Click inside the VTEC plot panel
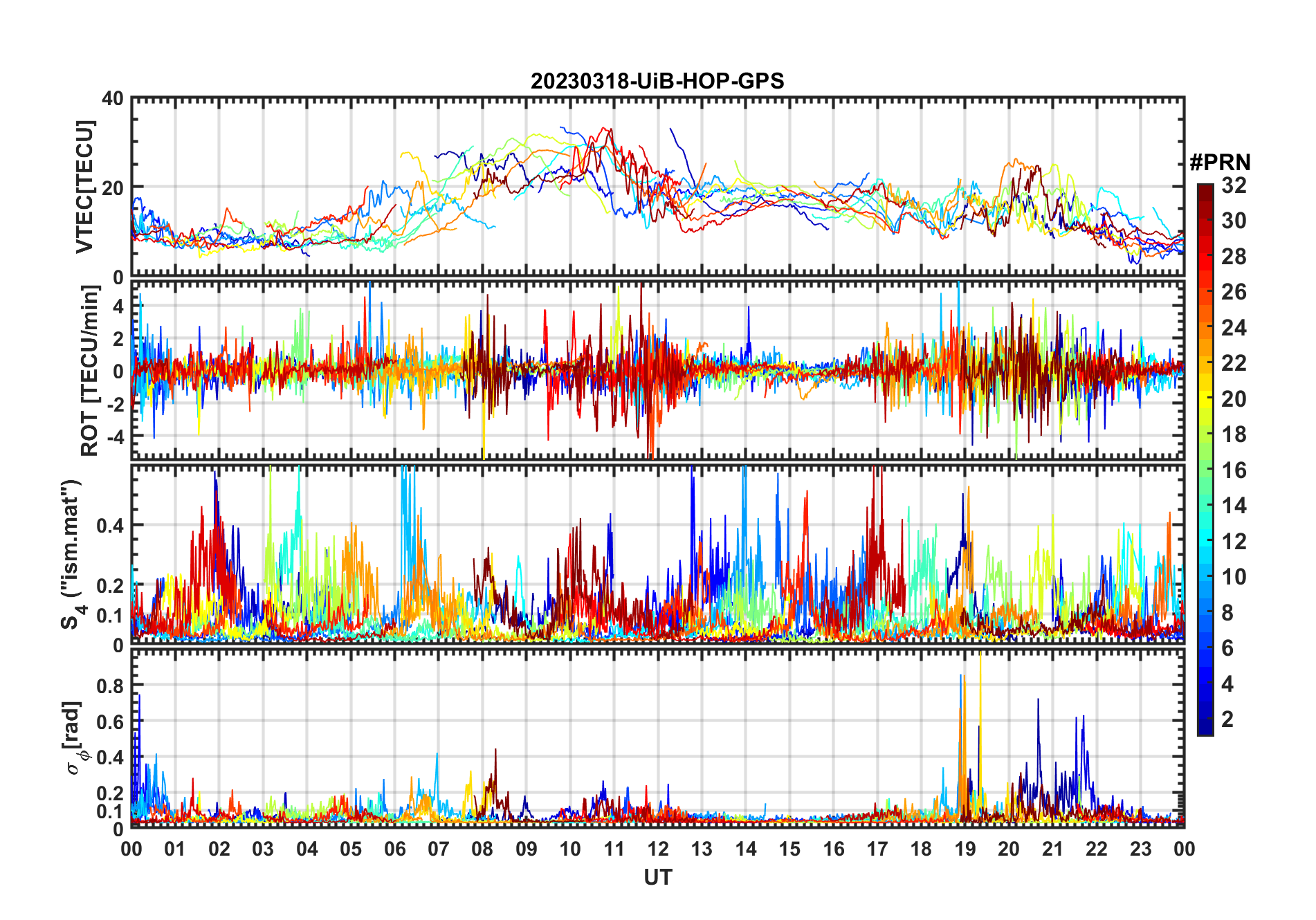 pos(657,187)
